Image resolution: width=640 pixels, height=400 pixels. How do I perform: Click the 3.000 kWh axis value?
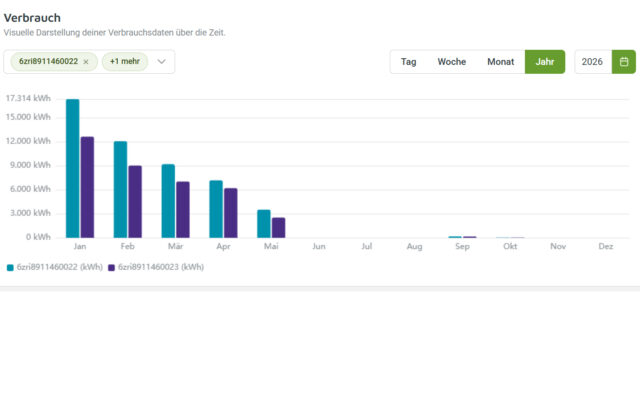click(x=30, y=213)
